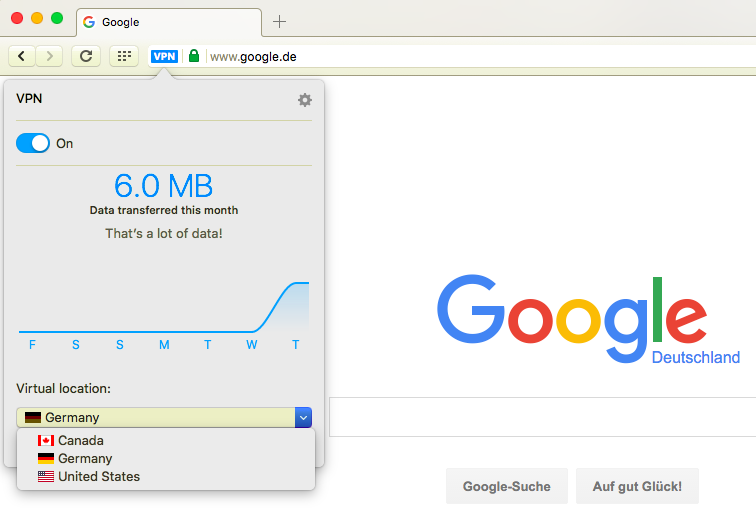Click the Google Deutschland logo

pos(588,319)
